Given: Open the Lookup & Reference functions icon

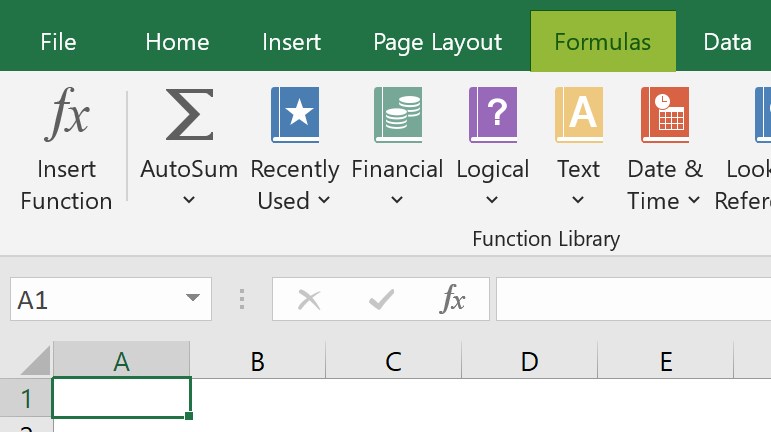Looking at the screenshot, I should point(763,115).
